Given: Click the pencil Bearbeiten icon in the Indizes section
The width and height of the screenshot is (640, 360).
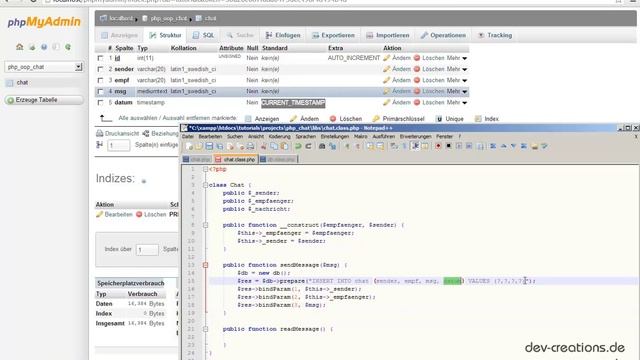Looking at the screenshot, I should [99, 214].
